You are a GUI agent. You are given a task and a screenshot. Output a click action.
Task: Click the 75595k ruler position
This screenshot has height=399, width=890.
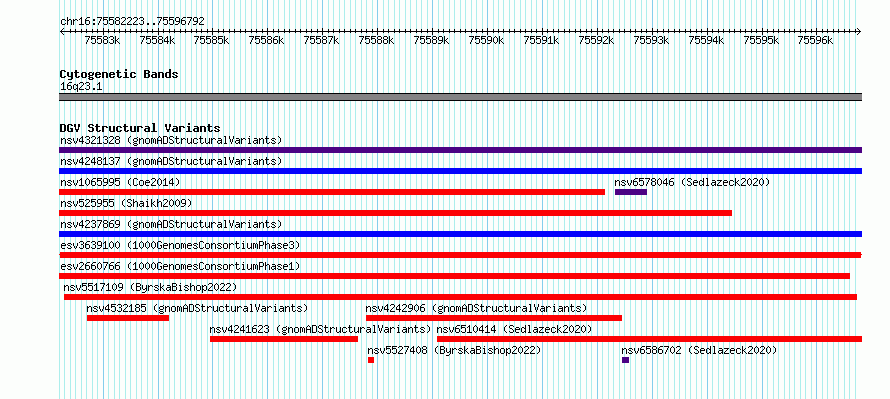pos(762,40)
